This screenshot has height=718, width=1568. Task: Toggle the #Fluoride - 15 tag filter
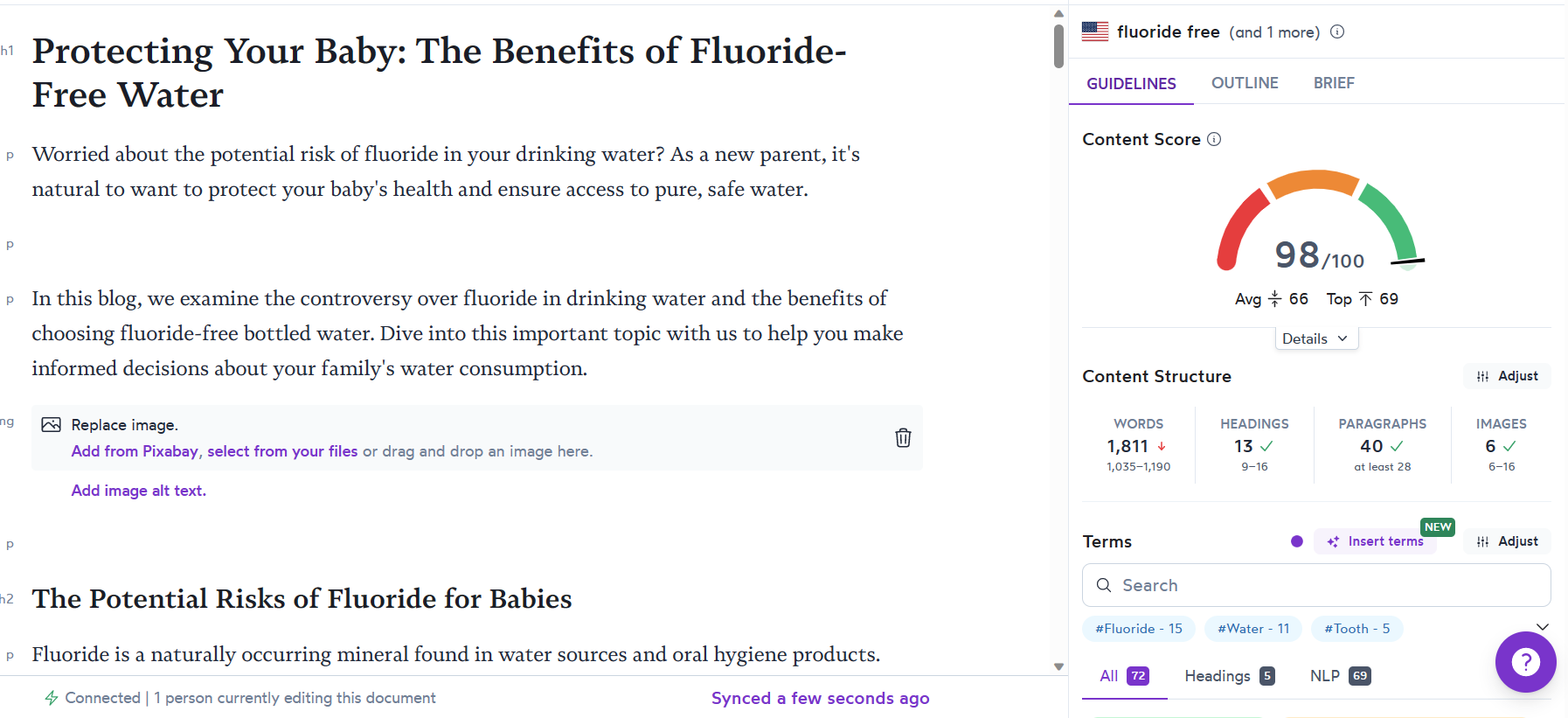click(1138, 629)
